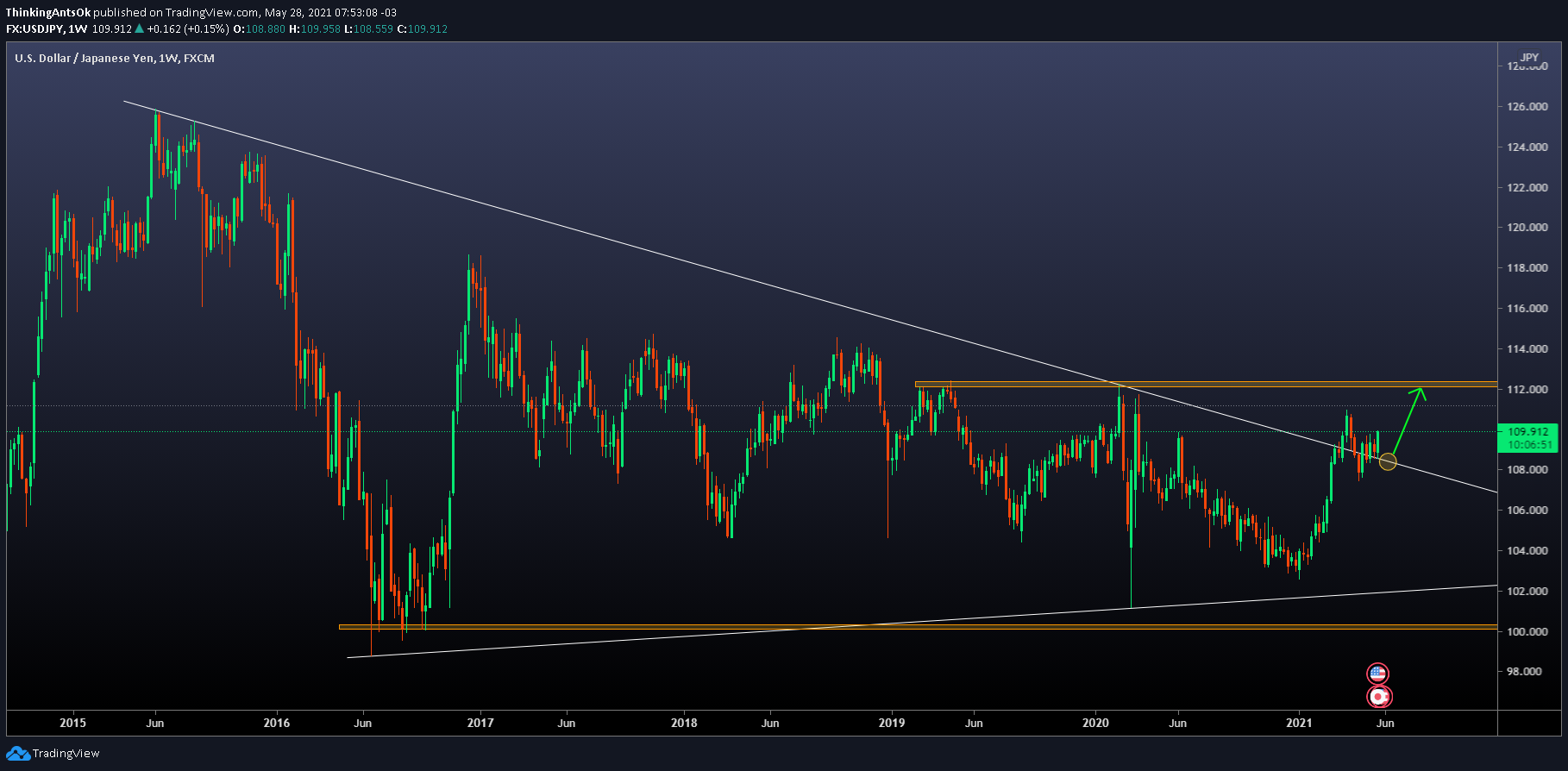Viewport: 1568px width, 771px height.
Task: Click the 2015 label on time axis
Action: pos(72,723)
